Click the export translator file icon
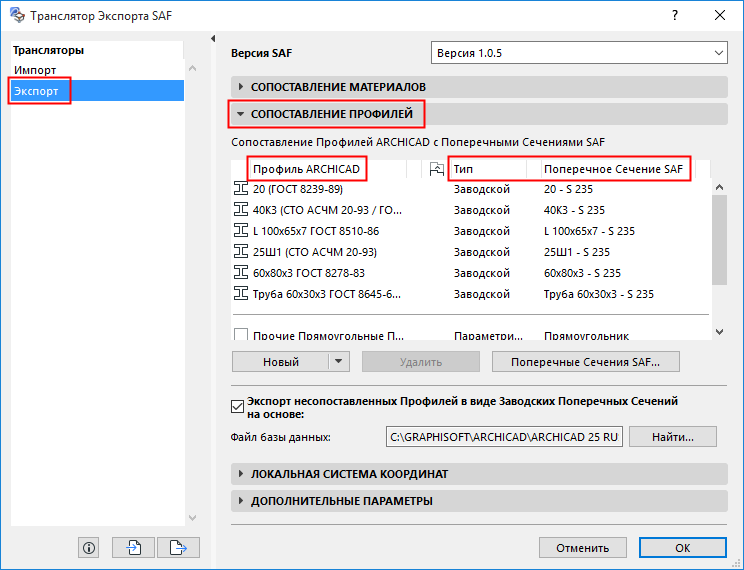Image resolution: width=744 pixels, height=570 pixels. tap(178, 548)
